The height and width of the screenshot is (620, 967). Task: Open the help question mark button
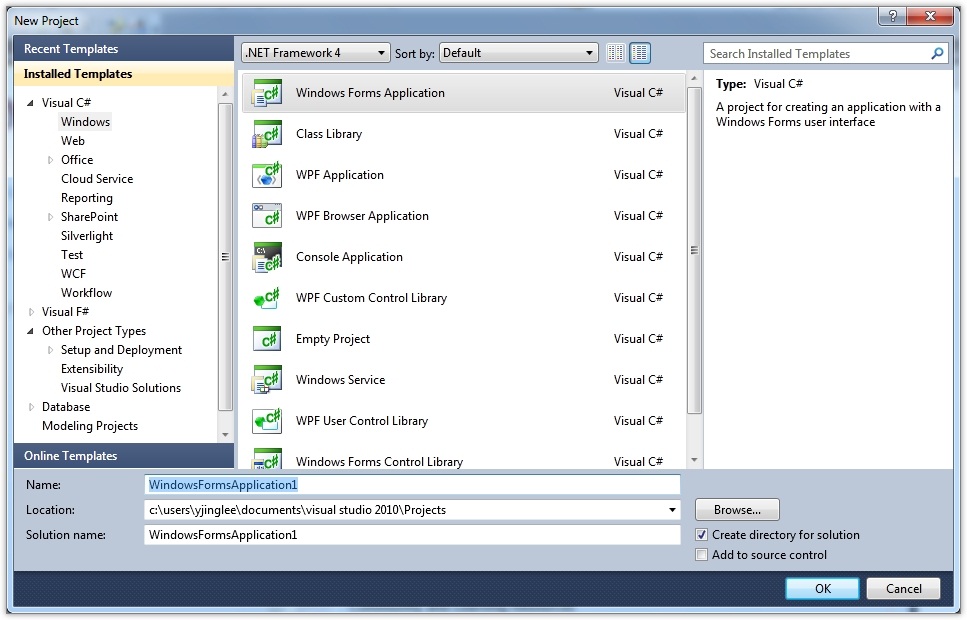pos(892,16)
